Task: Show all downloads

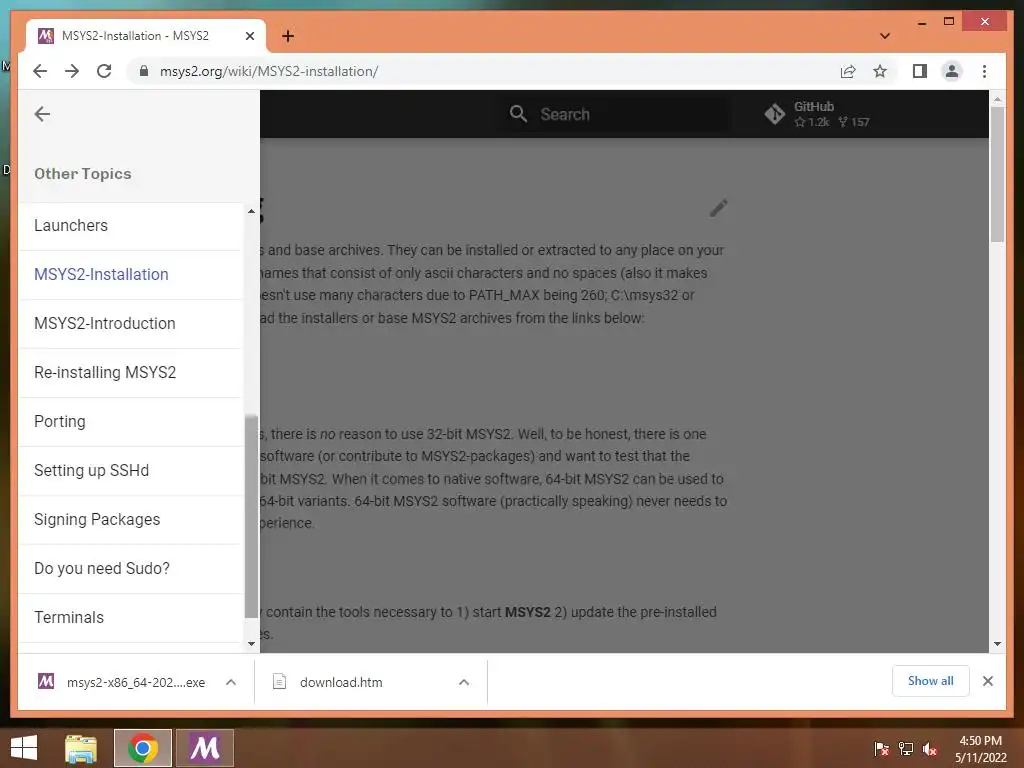Action: pos(931,681)
